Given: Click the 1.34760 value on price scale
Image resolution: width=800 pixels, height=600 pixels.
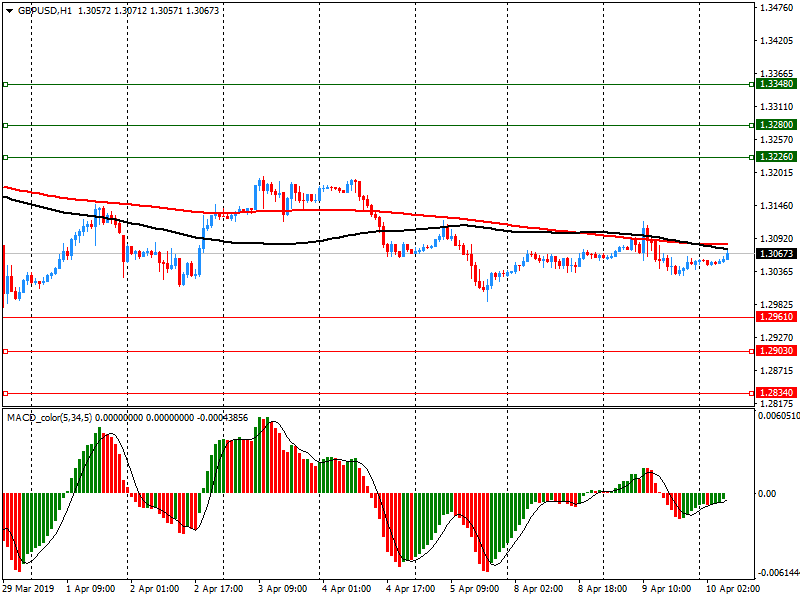Looking at the screenshot, I should [776, 8].
